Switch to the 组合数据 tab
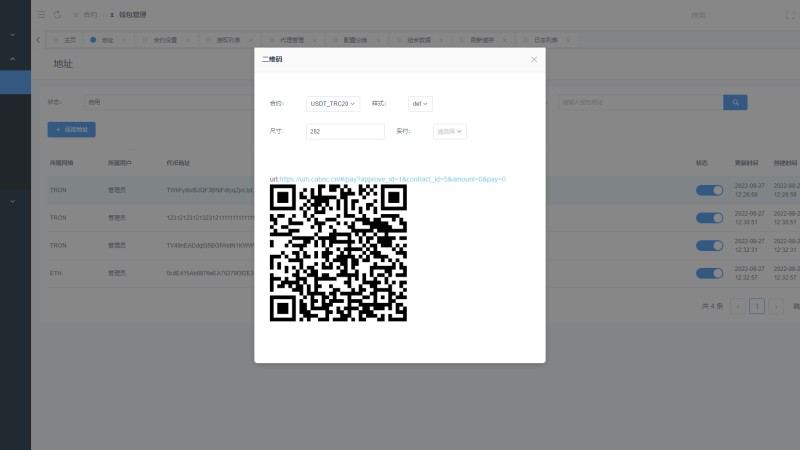The image size is (800, 450). click(419, 40)
